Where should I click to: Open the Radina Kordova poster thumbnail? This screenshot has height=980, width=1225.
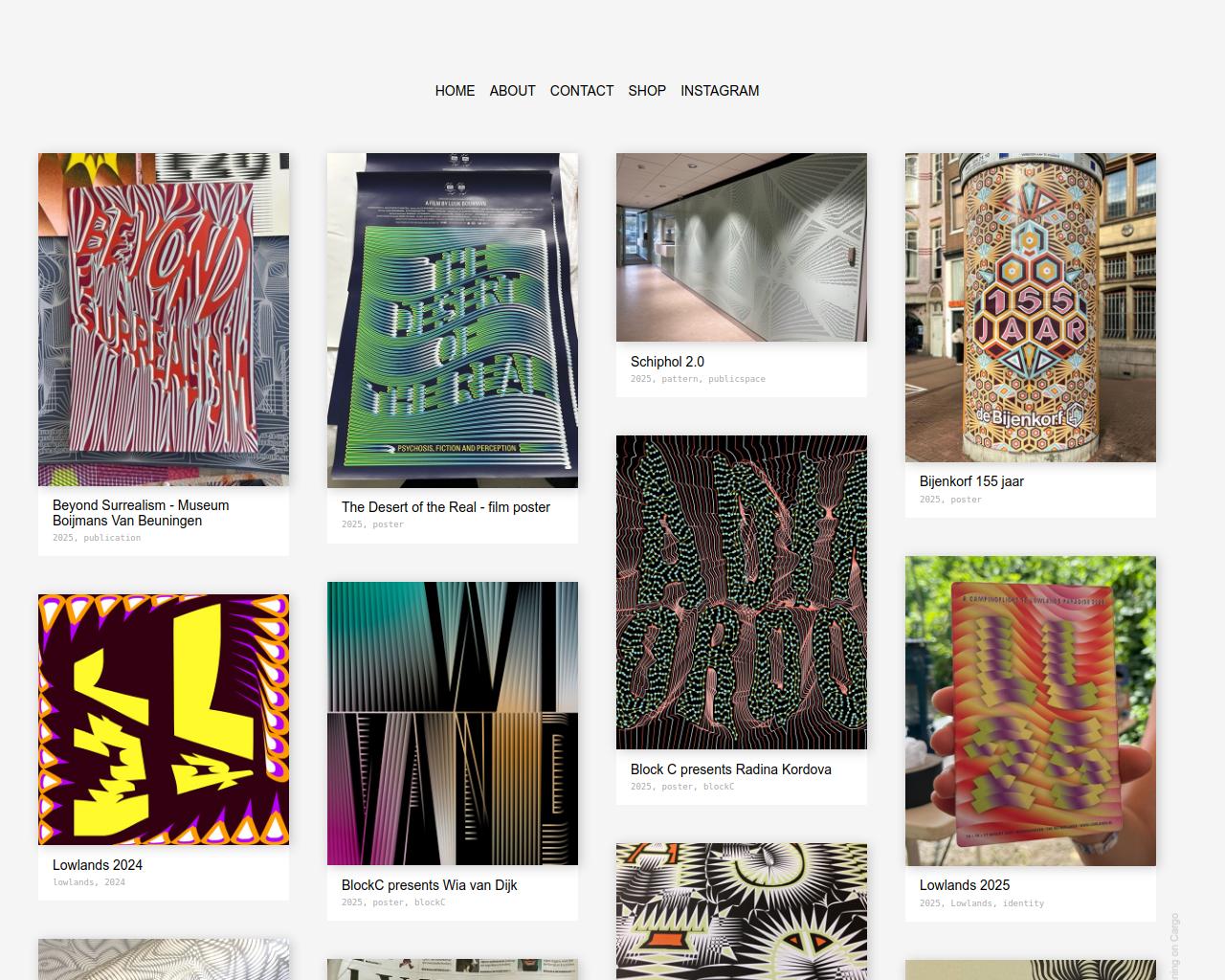[742, 592]
